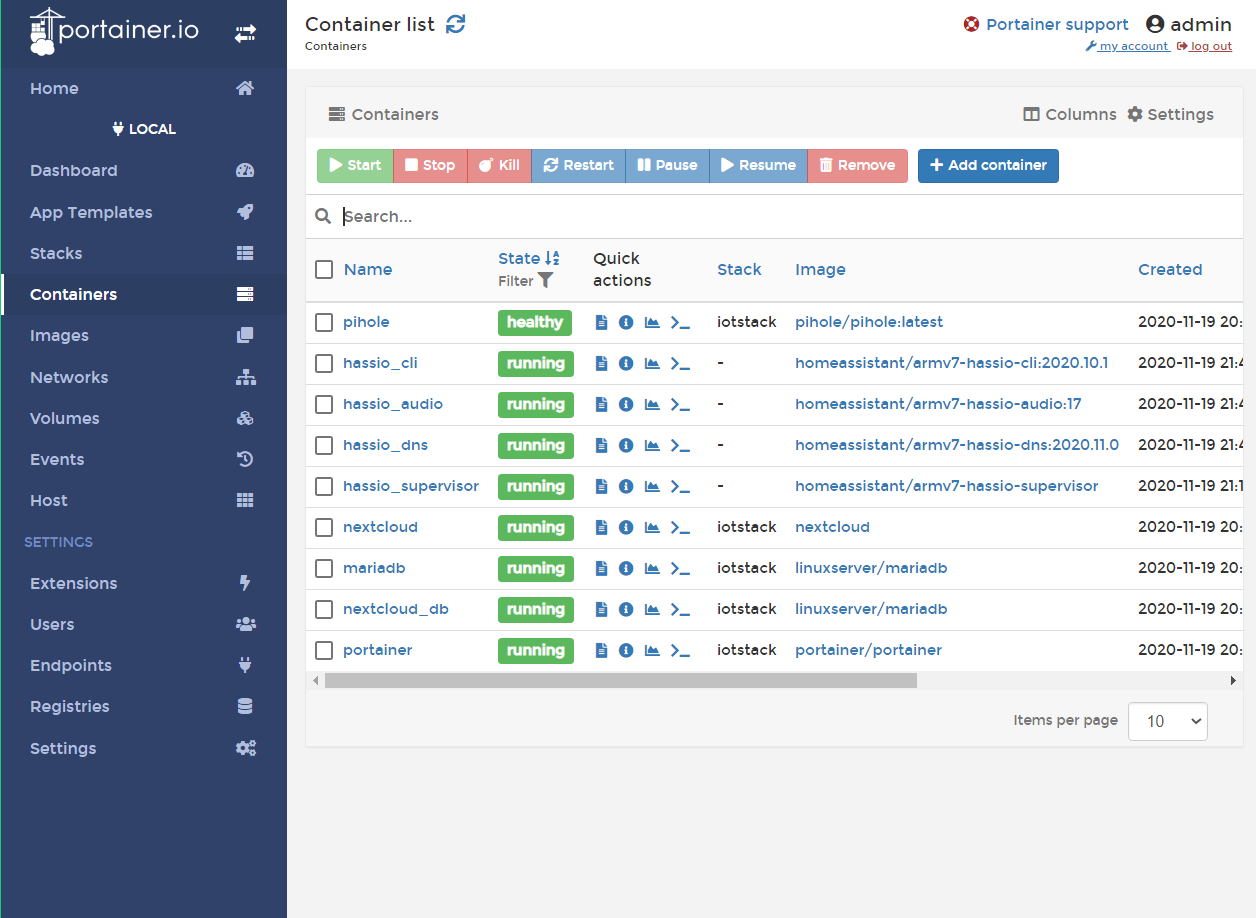Check the pihole container checkbox
Viewport: 1256px width, 918px height.
tap(324, 322)
